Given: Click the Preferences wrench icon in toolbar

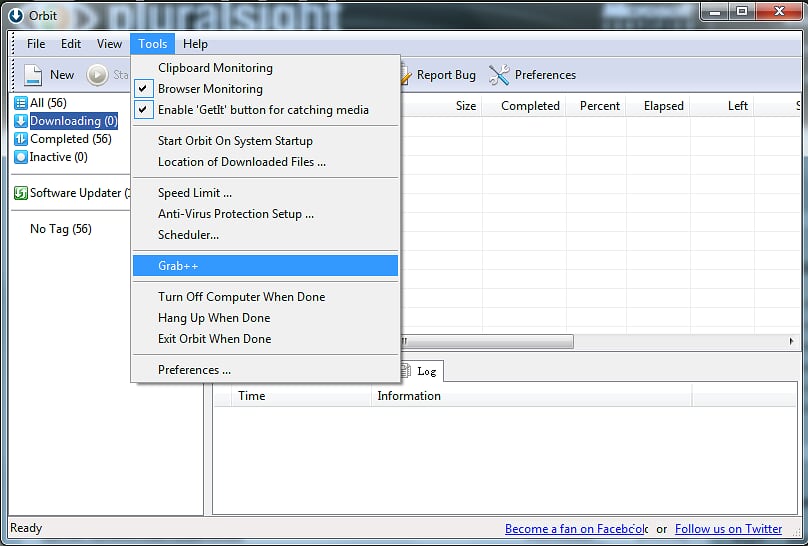Looking at the screenshot, I should [x=499, y=75].
